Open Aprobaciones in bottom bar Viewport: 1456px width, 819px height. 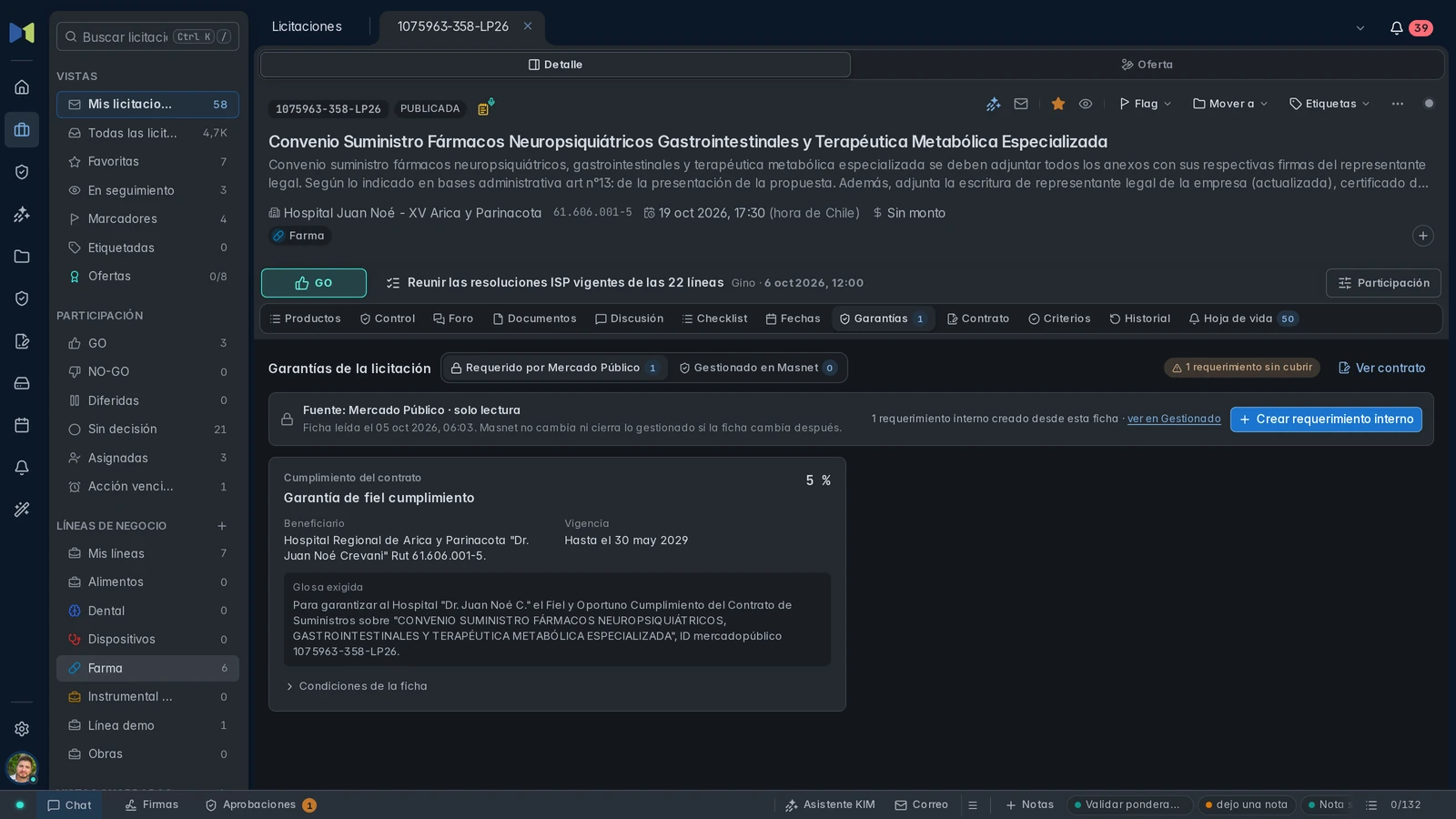click(x=260, y=805)
